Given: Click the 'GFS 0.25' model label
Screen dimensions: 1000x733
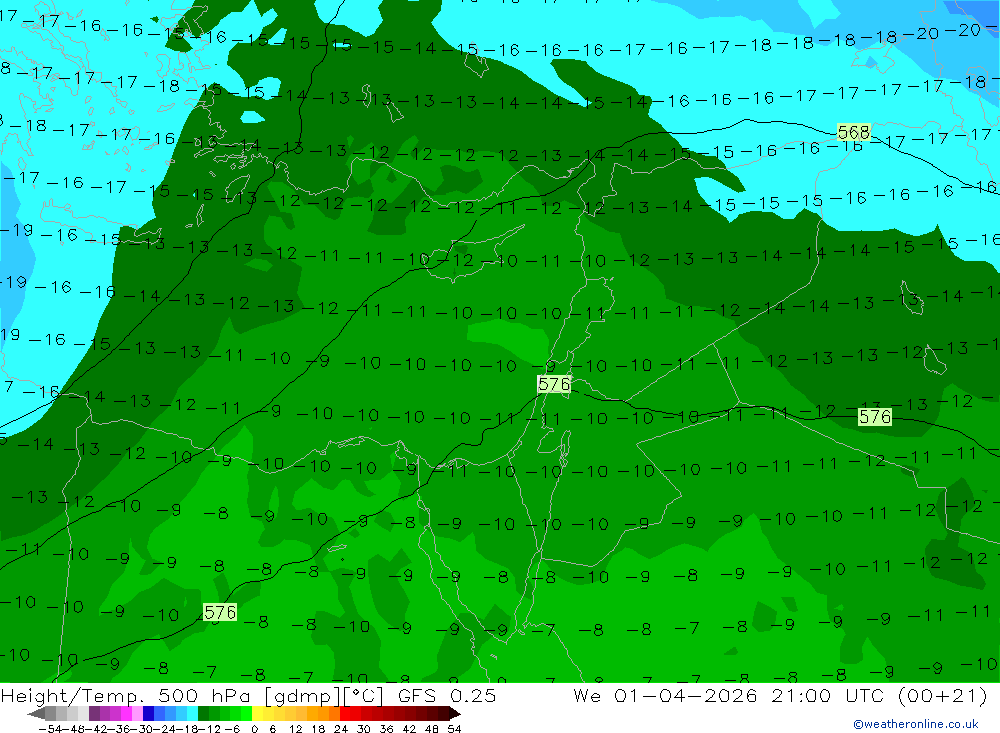Looking at the screenshot, I should 446,695.
